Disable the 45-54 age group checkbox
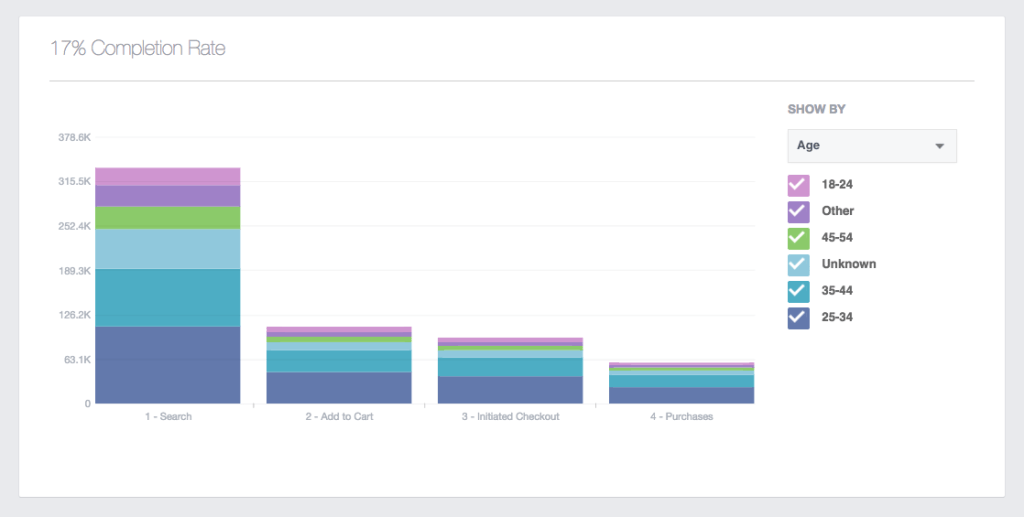1024x517 pixels. click(798, 238)
